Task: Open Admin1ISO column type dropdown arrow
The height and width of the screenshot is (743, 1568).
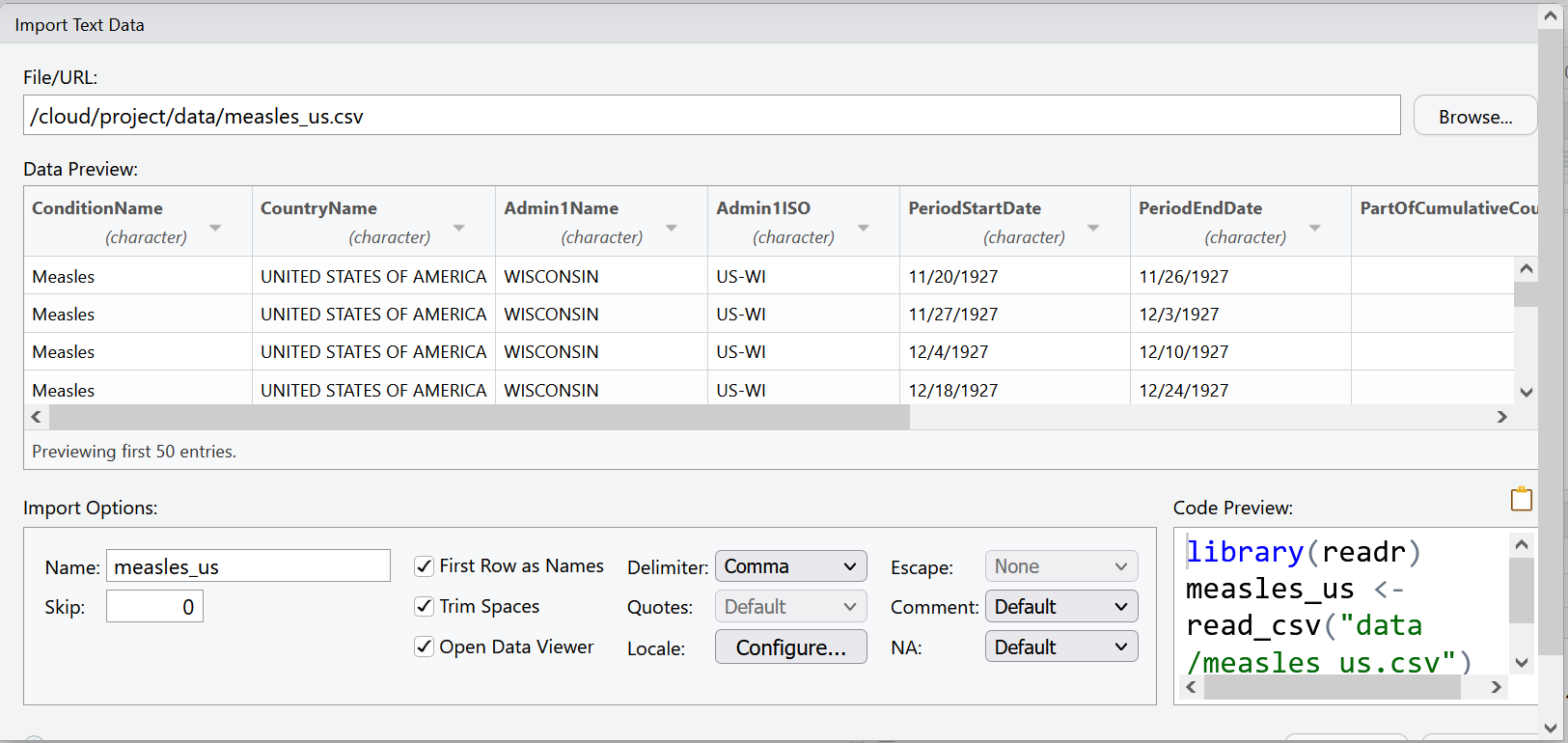Action: pyautogui.click(x=864, y=229)
